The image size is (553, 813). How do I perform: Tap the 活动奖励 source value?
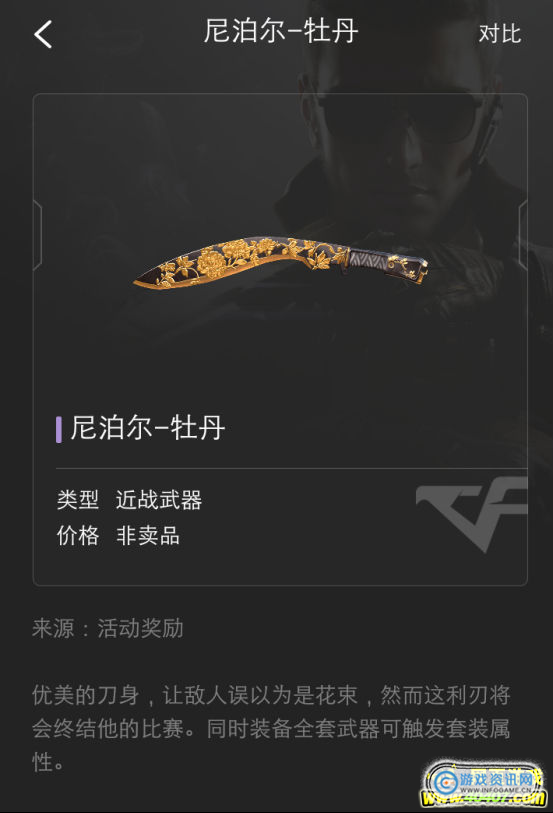click(140, 628)
